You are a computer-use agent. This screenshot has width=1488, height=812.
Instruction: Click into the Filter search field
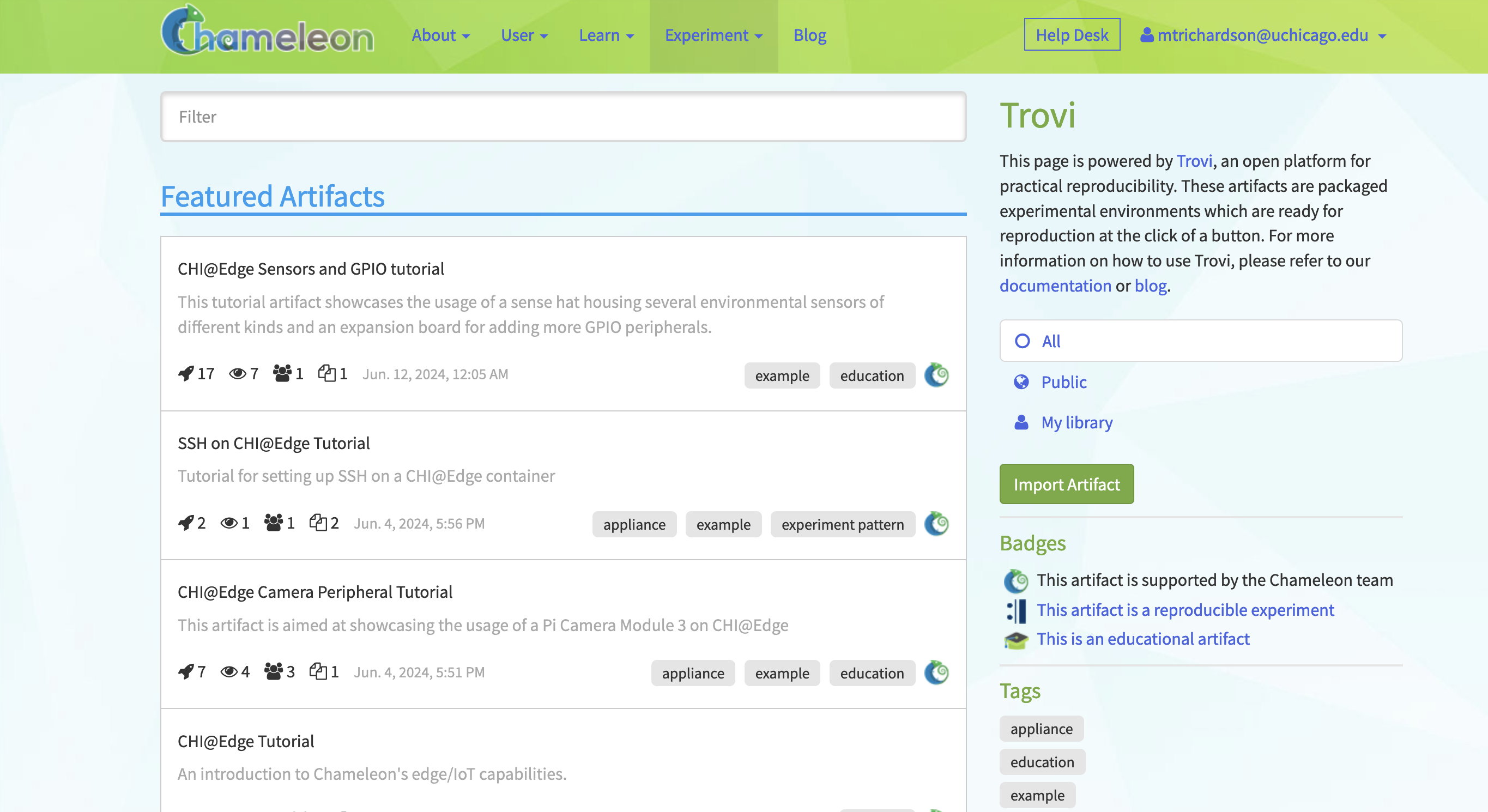click(563, 117)
